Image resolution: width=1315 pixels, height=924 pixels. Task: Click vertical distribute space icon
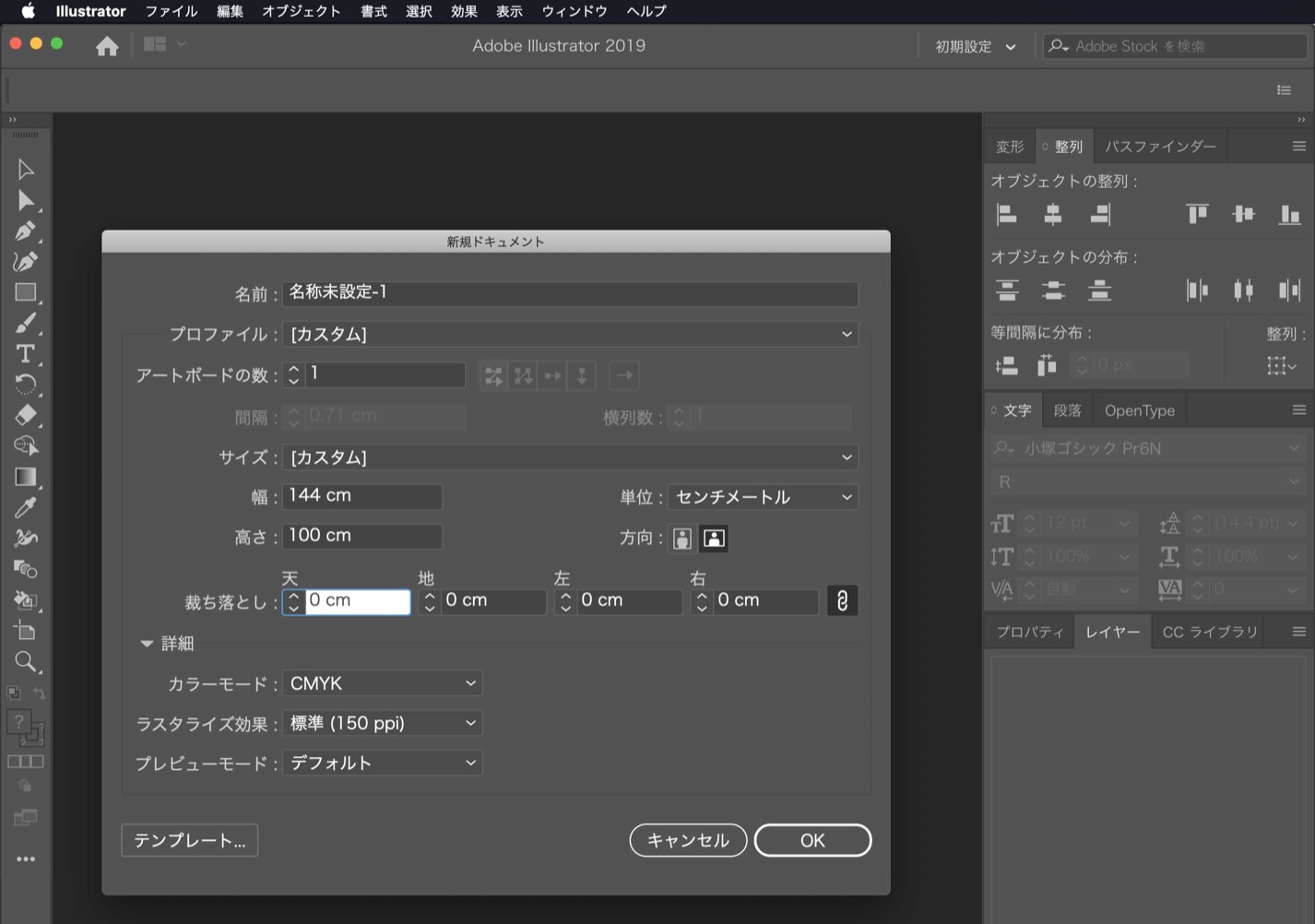point(1007,366)
